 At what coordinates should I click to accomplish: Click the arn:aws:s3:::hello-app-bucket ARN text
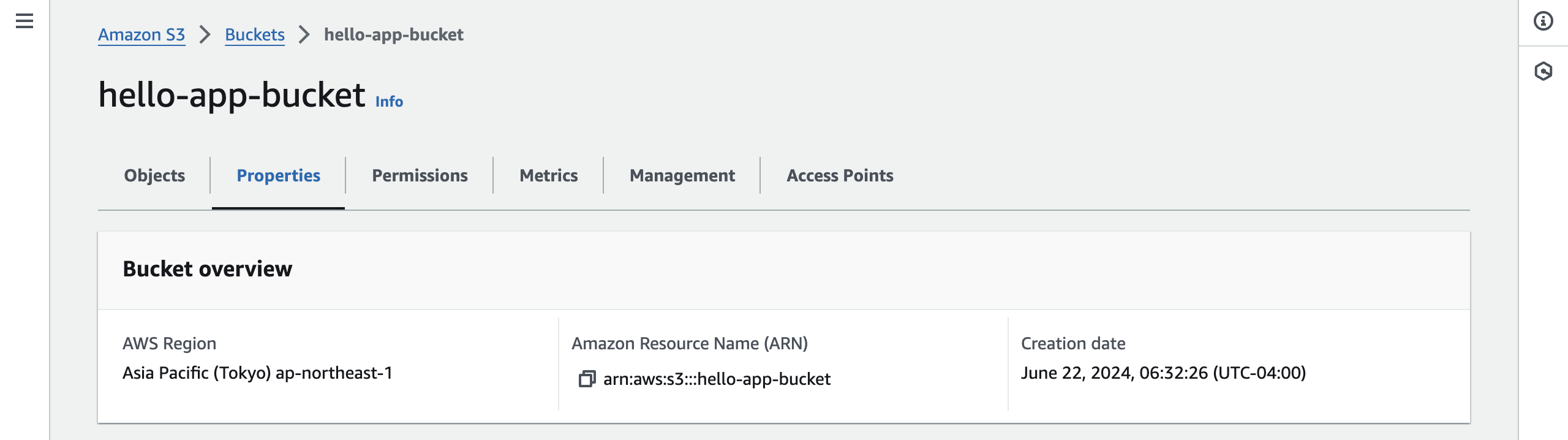(x=717, y=379)
